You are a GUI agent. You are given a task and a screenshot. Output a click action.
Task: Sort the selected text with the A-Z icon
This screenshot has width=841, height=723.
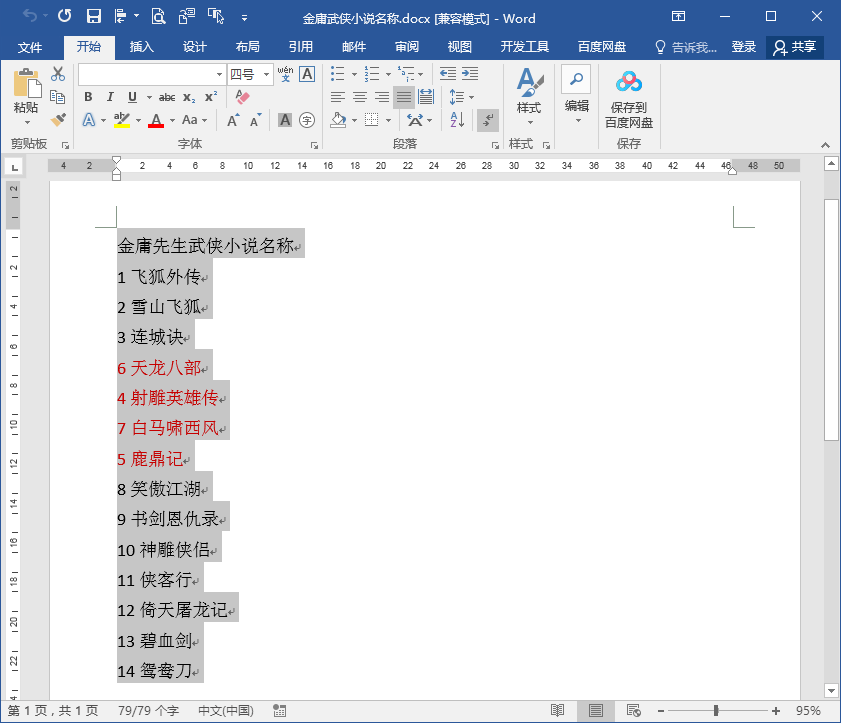coord(457,120)
